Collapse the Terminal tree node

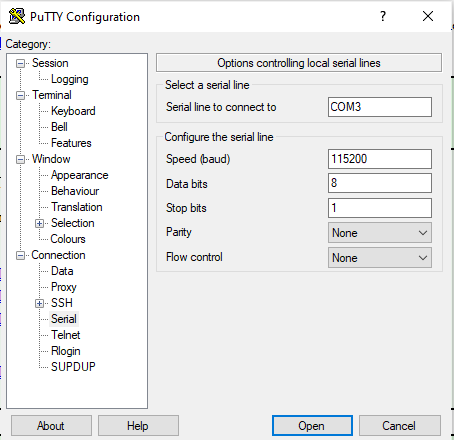tap(21, 96)
